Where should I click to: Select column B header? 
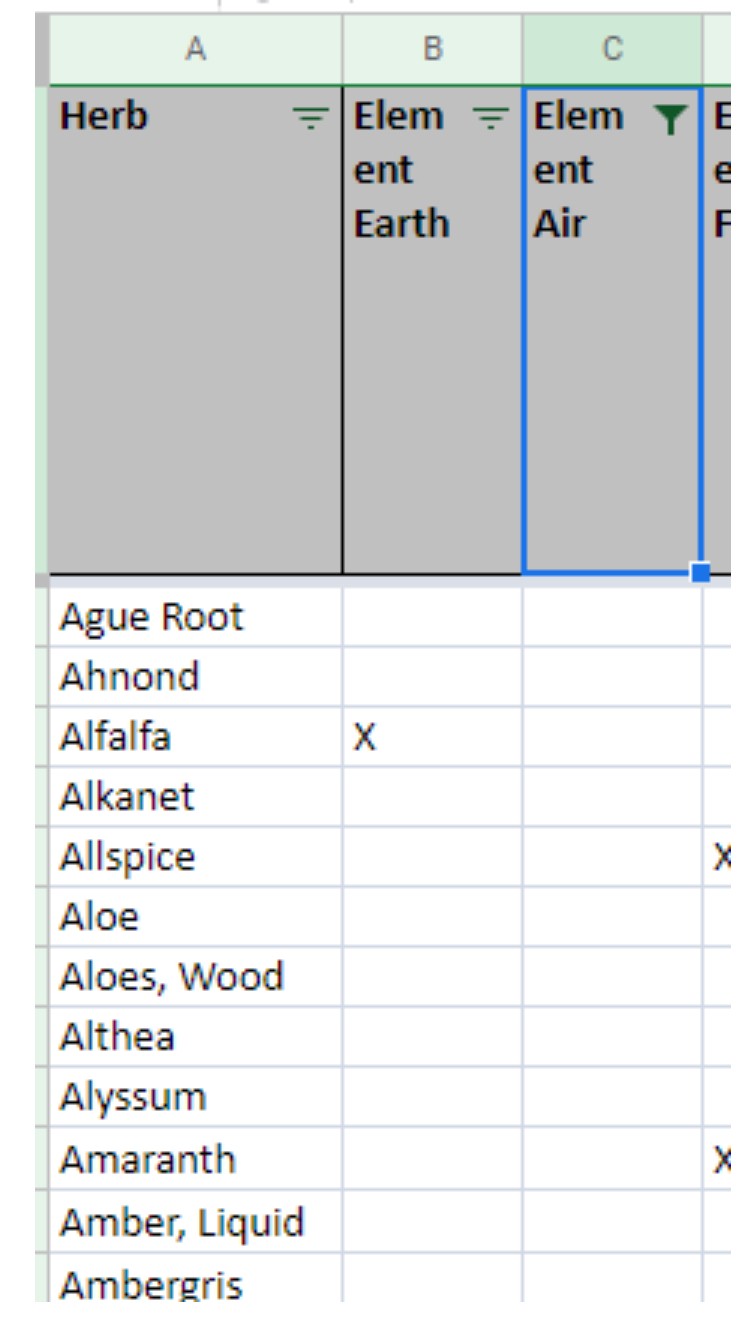point(432,50)
